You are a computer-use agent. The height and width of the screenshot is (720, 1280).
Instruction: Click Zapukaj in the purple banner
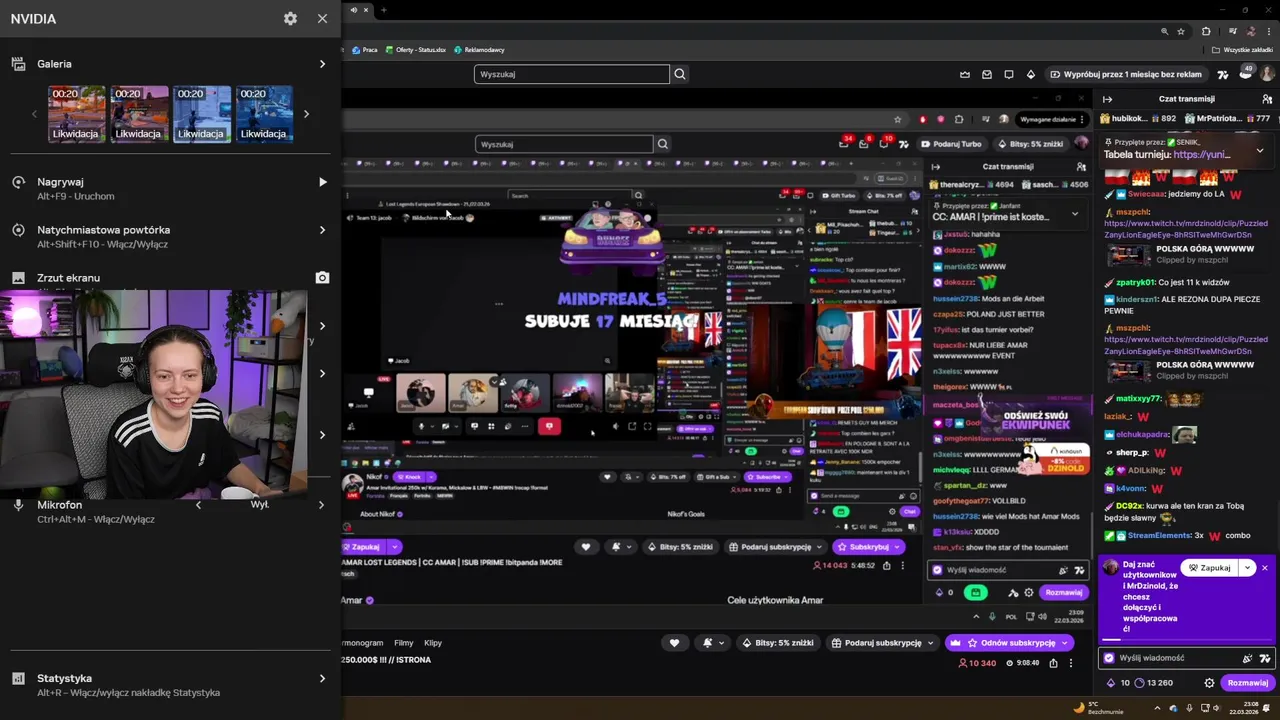(1209, 568)
